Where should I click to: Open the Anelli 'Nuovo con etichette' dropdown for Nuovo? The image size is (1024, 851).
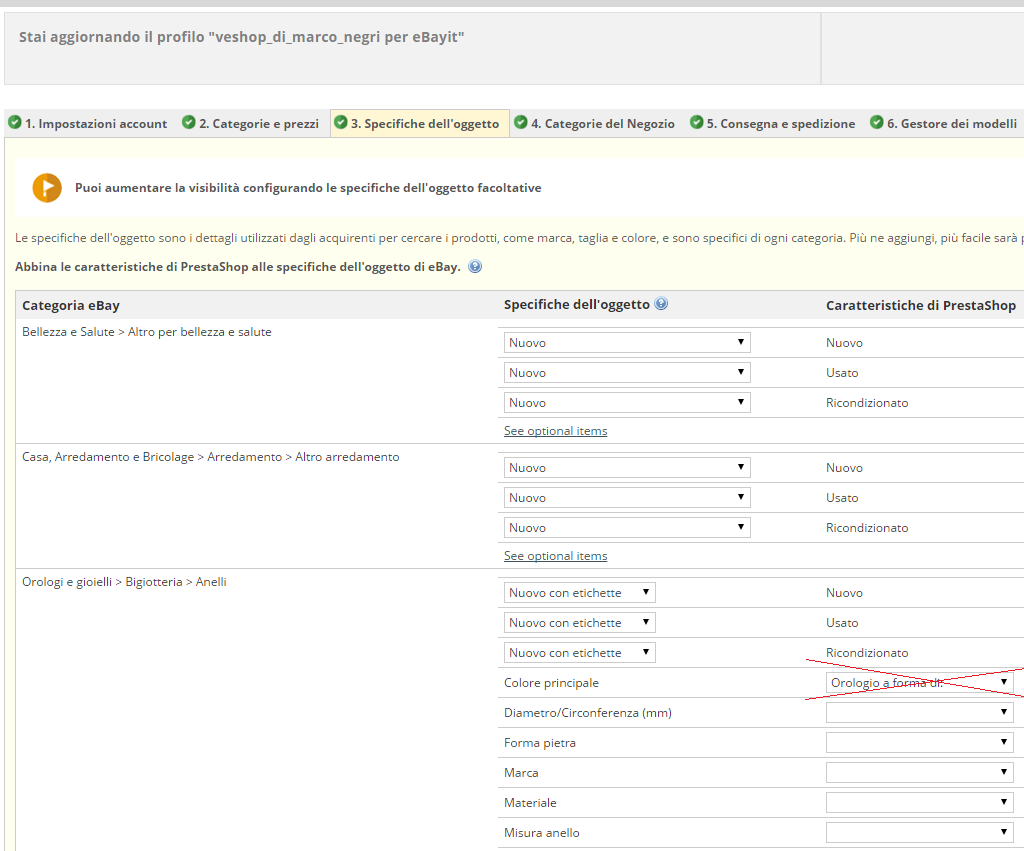coord(579,592)
